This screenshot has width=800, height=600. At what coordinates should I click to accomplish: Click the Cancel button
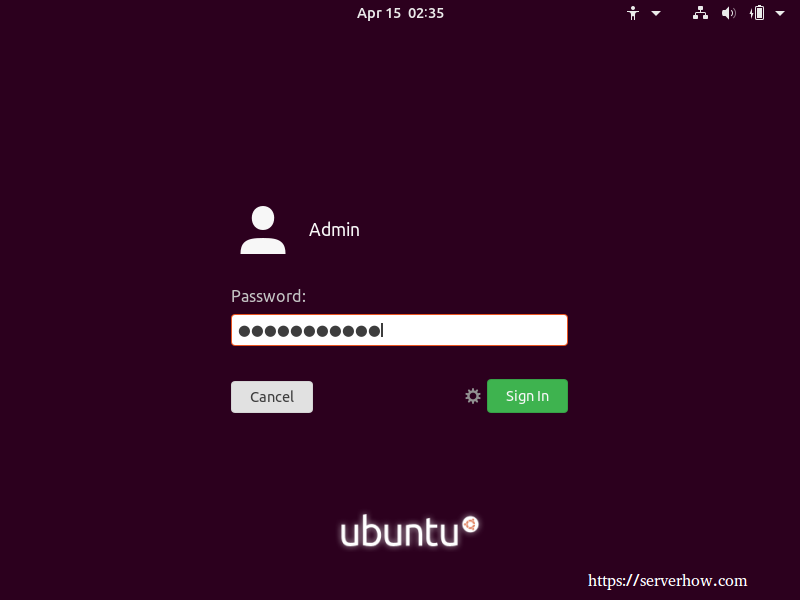(x=272, y=397)
